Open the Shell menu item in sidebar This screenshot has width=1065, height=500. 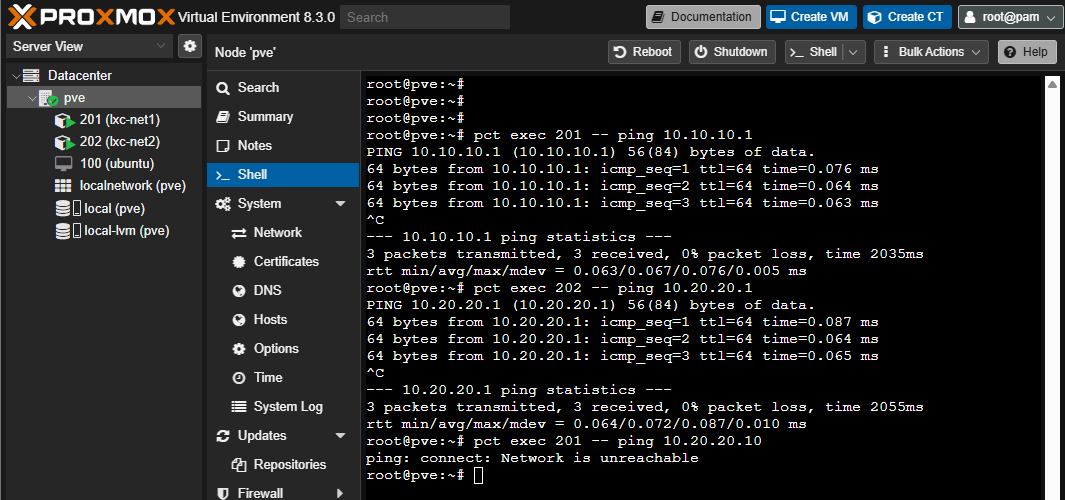(283, 175)
